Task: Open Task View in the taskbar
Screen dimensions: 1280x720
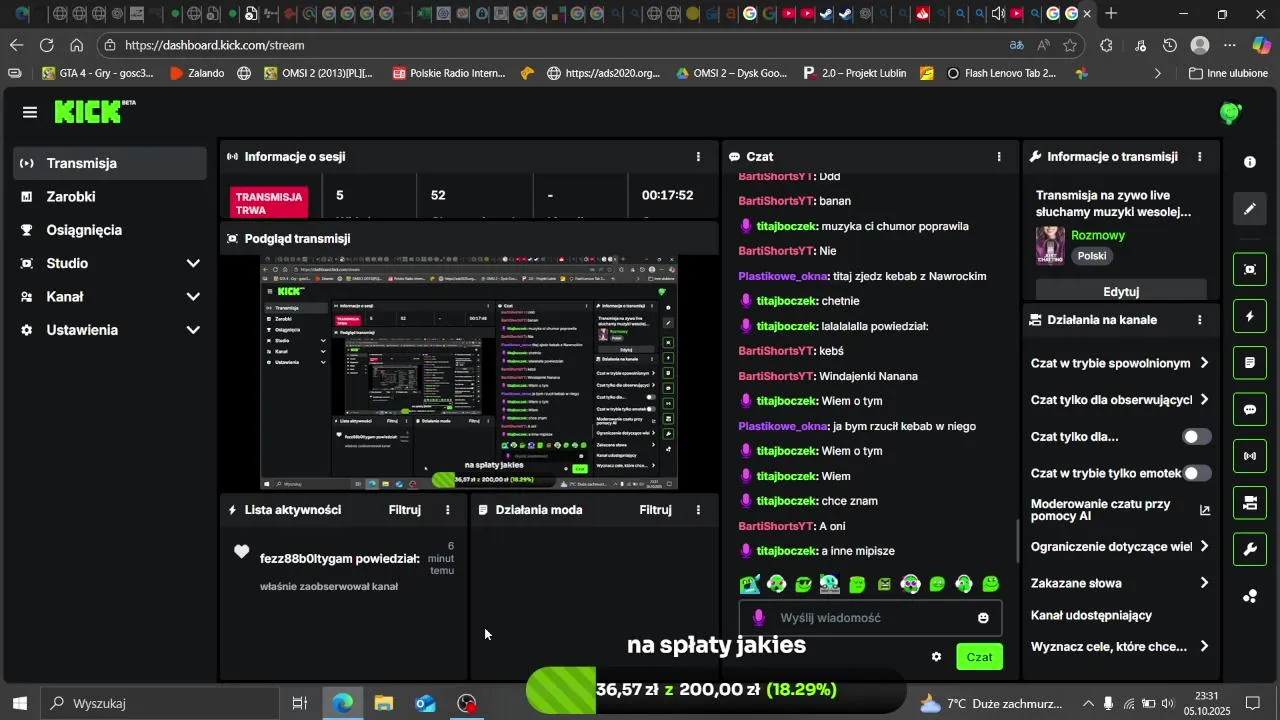Action: coord(299,703)
